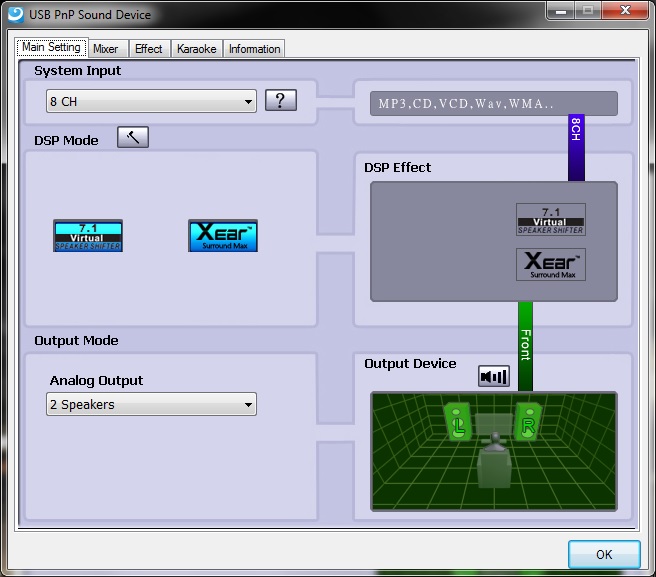
Task: Open the Information tab
Action: click(254, 49)
